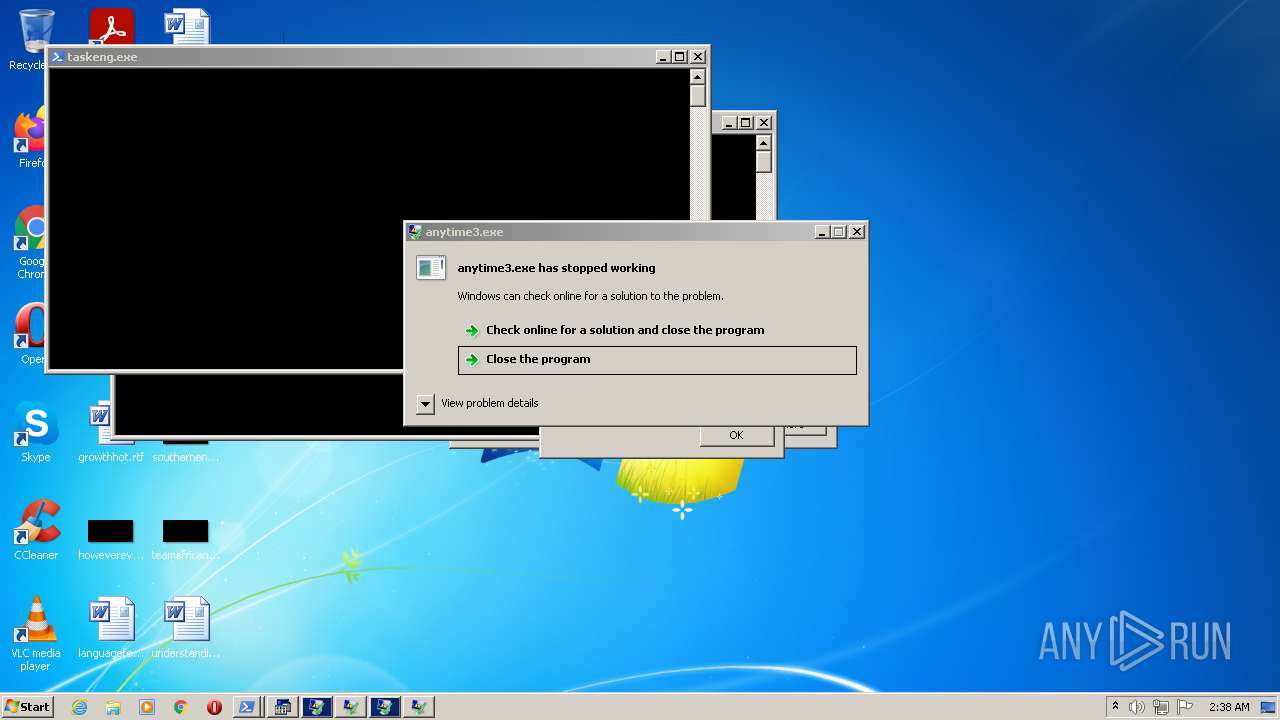Viewport: 1280px width, 720px height.
Task: Open the Start menu
Action: (x=27, y=706)
